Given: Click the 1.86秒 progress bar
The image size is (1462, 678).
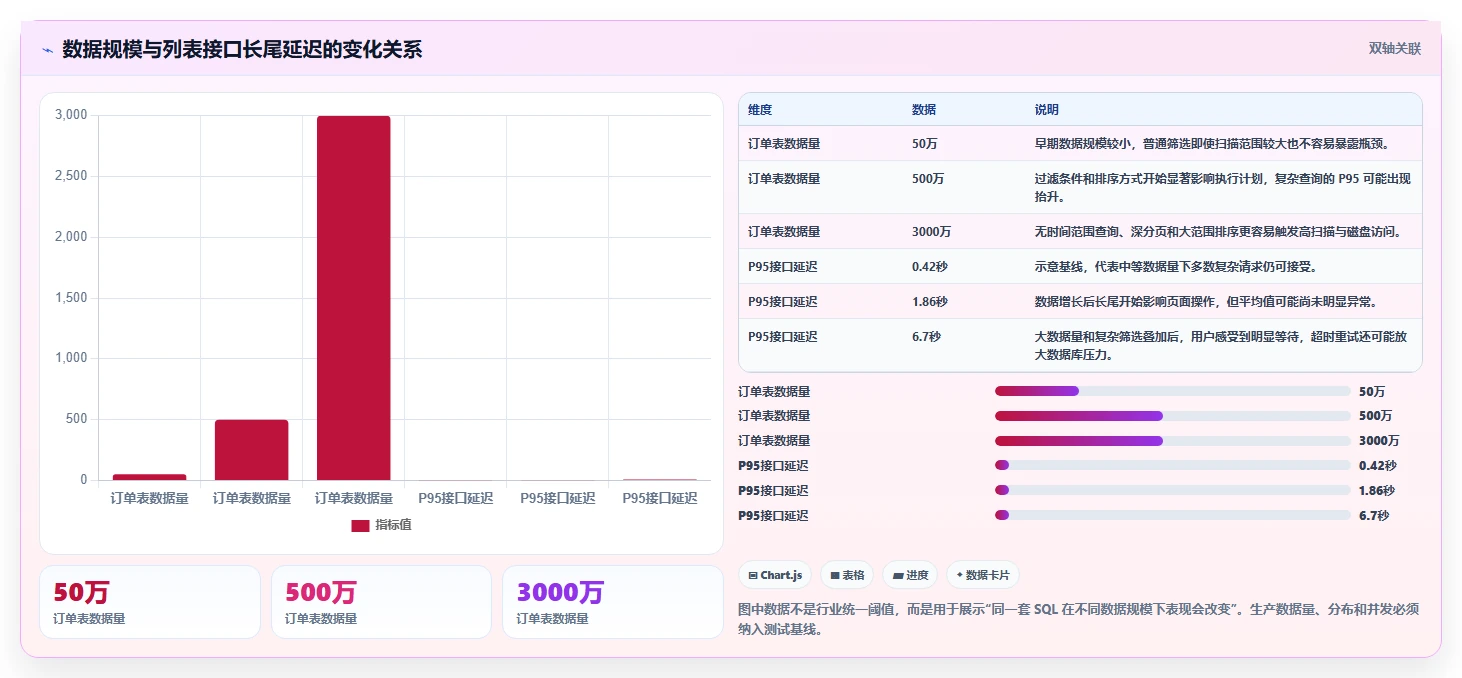Looking at the screenshot, I should point(1172,490).
